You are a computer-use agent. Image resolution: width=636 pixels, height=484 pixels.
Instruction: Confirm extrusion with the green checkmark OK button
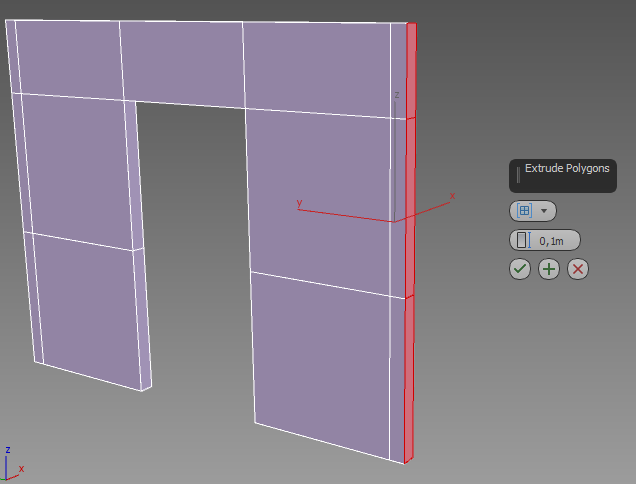520,269
